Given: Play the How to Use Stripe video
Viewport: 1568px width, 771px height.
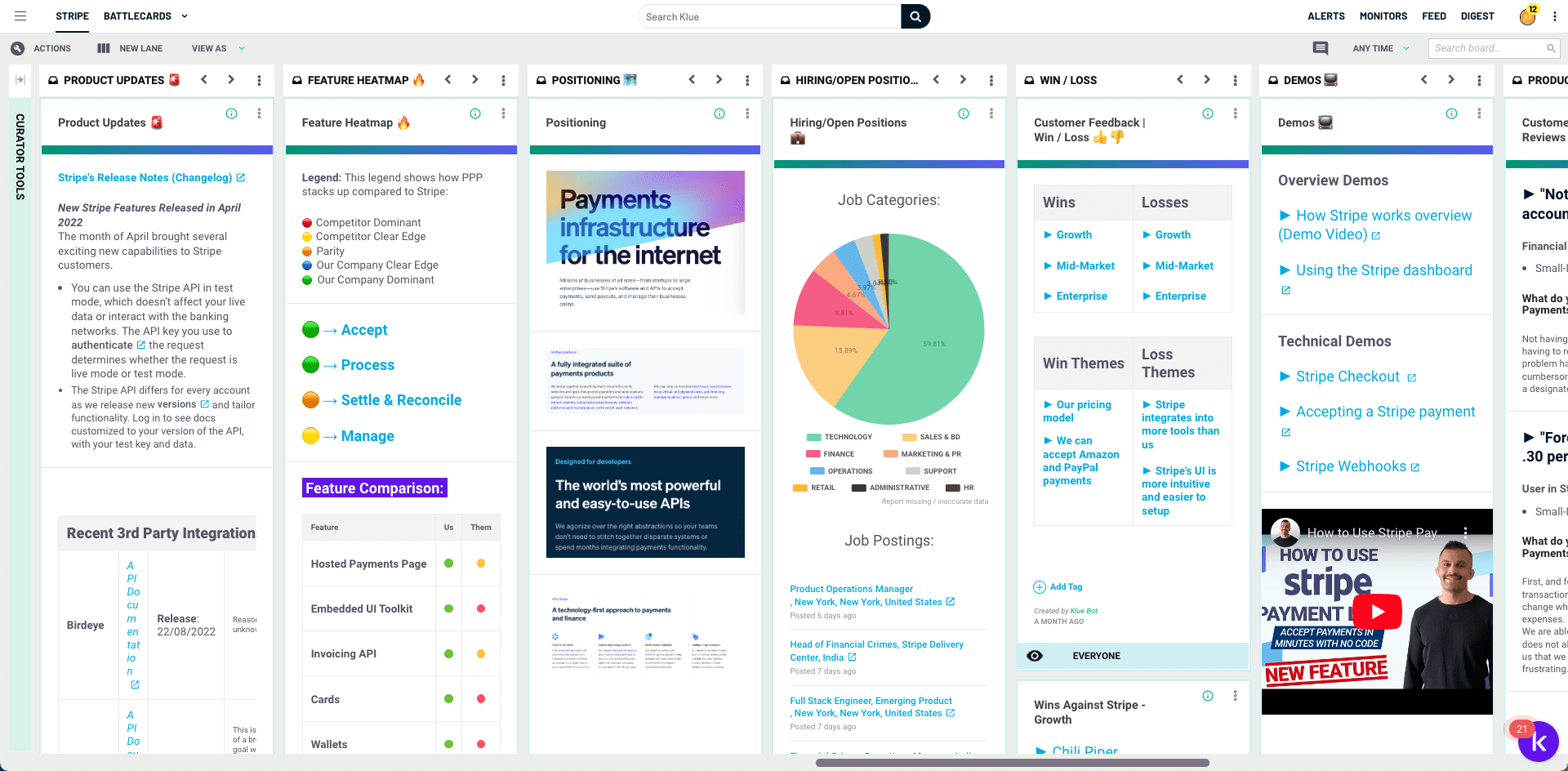Looking at the screenshot, I should pyautogui.click(x=1378, y=611).
